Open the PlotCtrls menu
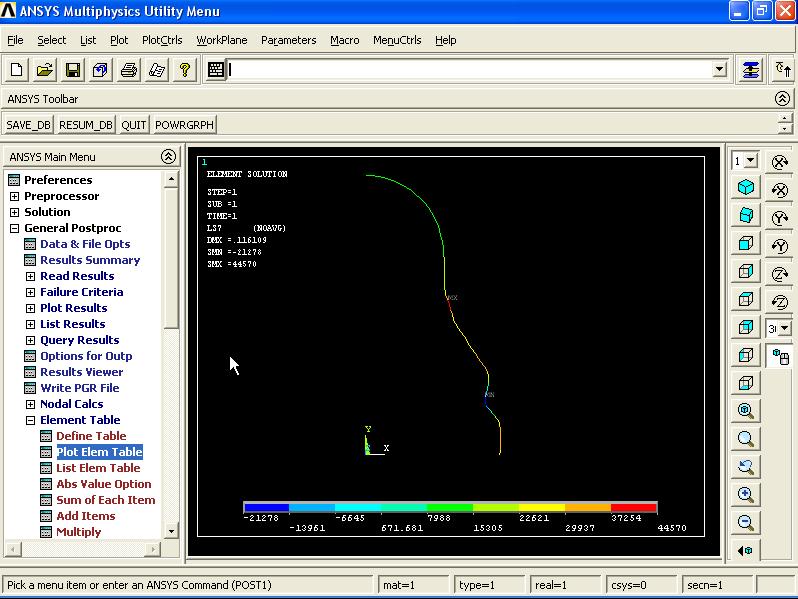The image size is (798, 599). click(x=162, y=40)
